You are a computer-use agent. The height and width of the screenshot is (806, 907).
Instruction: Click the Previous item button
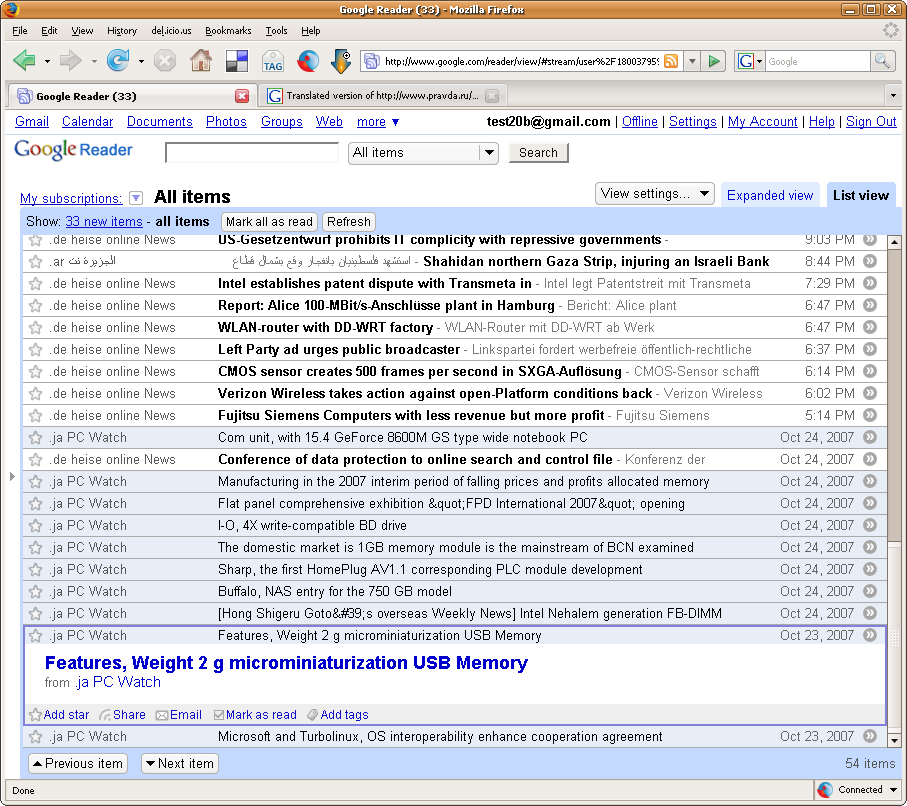click(78, 763)
